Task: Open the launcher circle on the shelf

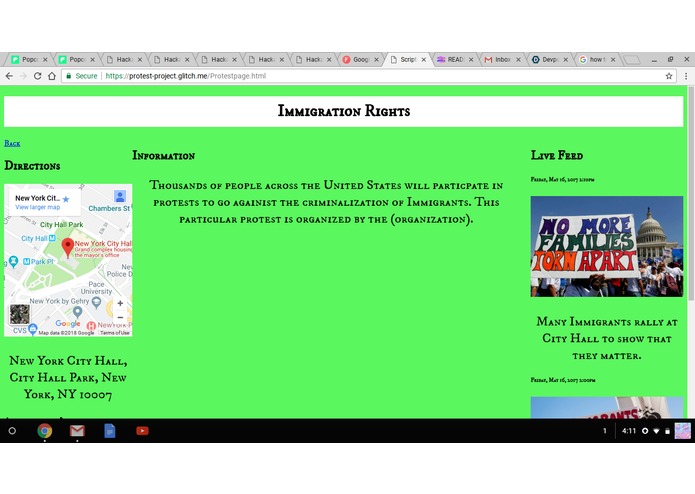Action: click(12, 431)
